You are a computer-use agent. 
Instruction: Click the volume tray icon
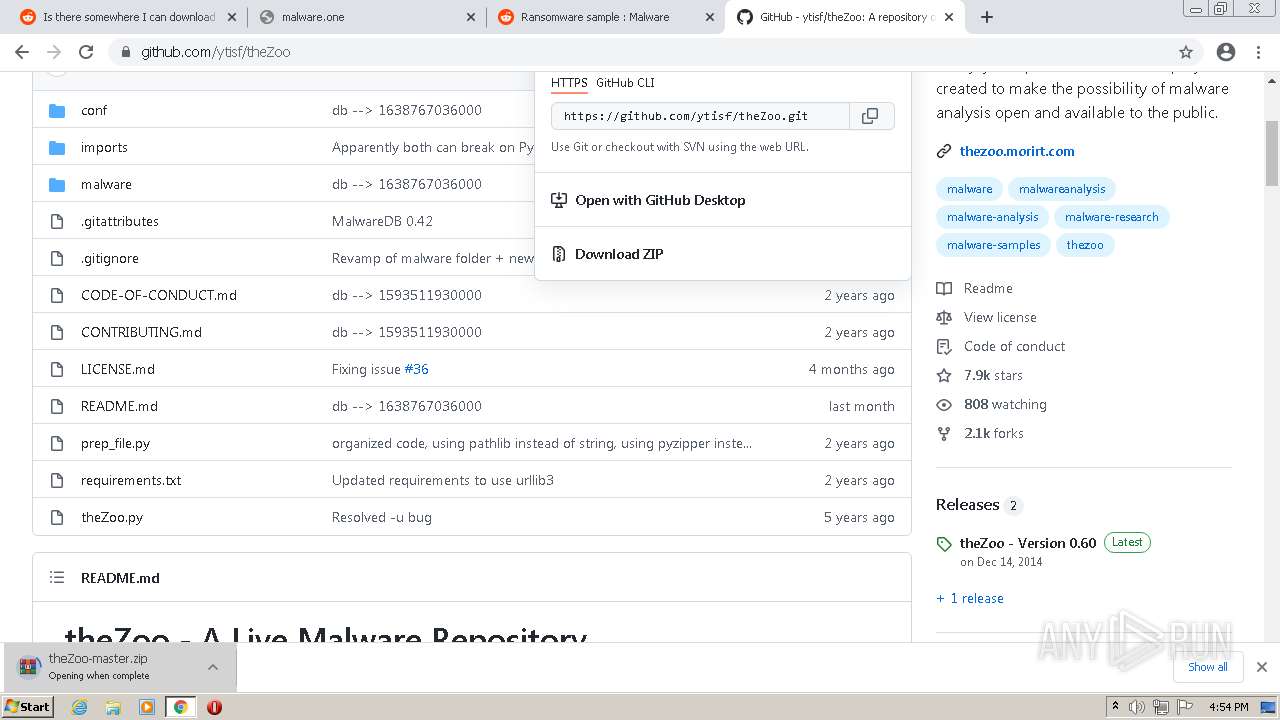[x=1137, y=707]
